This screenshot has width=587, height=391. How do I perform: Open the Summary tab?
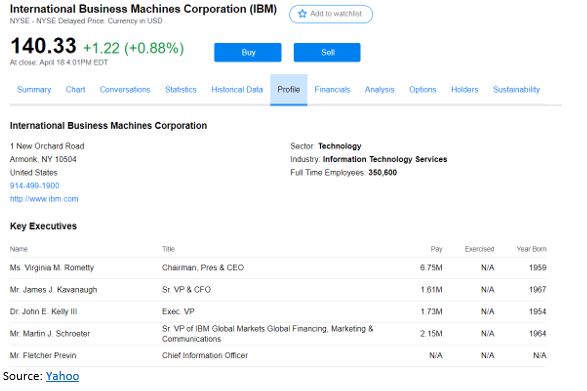[34, 90]
